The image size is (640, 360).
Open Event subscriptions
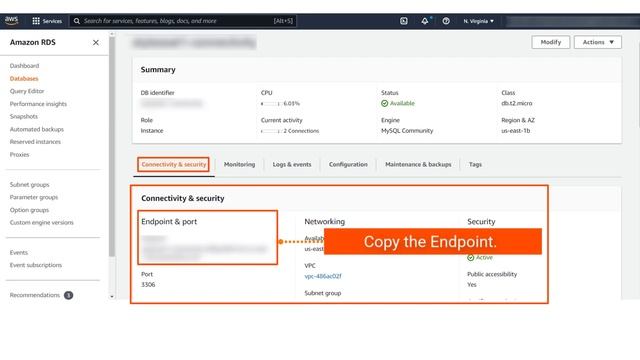pos(36,265)
